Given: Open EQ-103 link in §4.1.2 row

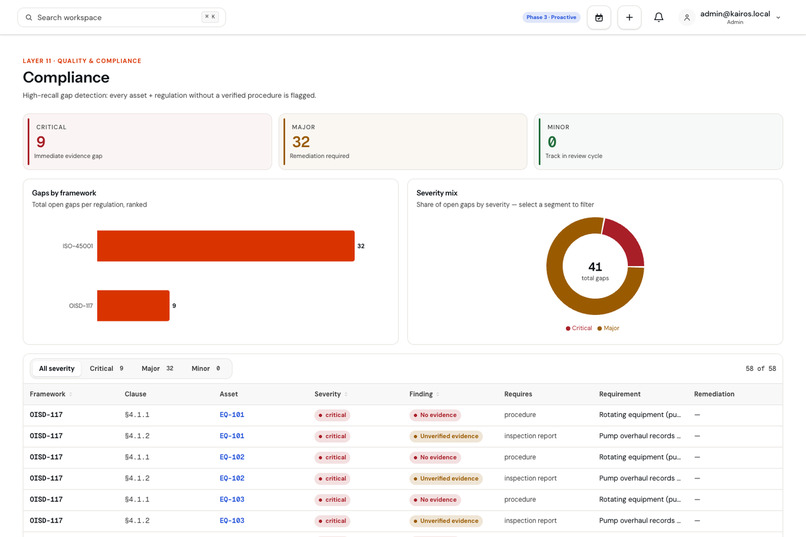Looking at the screenshot, I should [232, 520].
